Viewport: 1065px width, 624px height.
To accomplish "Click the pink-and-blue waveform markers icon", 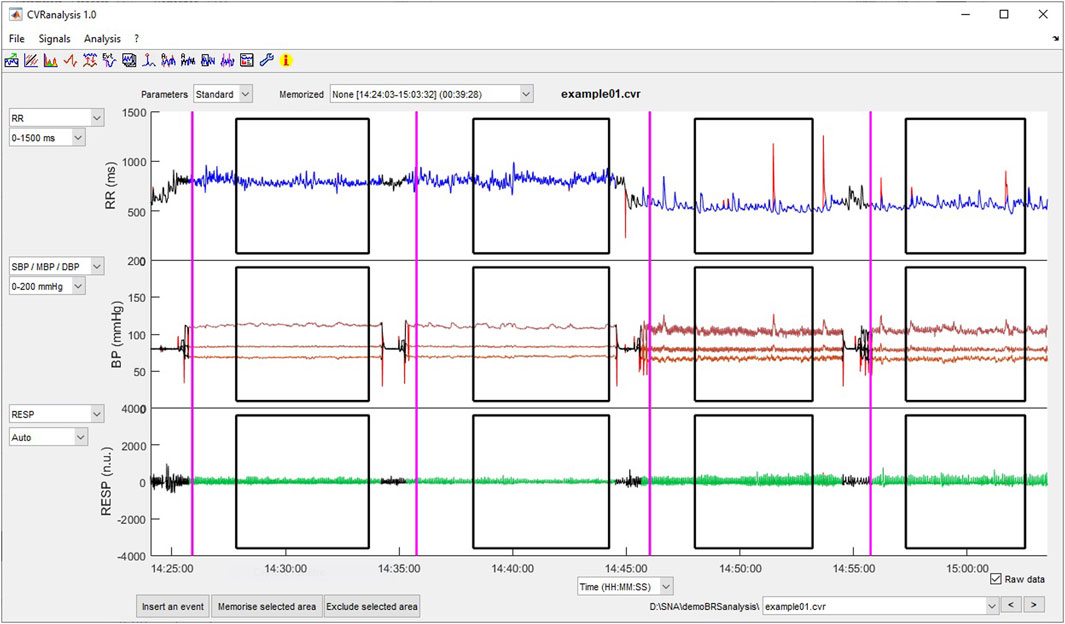I will point(228,60).
